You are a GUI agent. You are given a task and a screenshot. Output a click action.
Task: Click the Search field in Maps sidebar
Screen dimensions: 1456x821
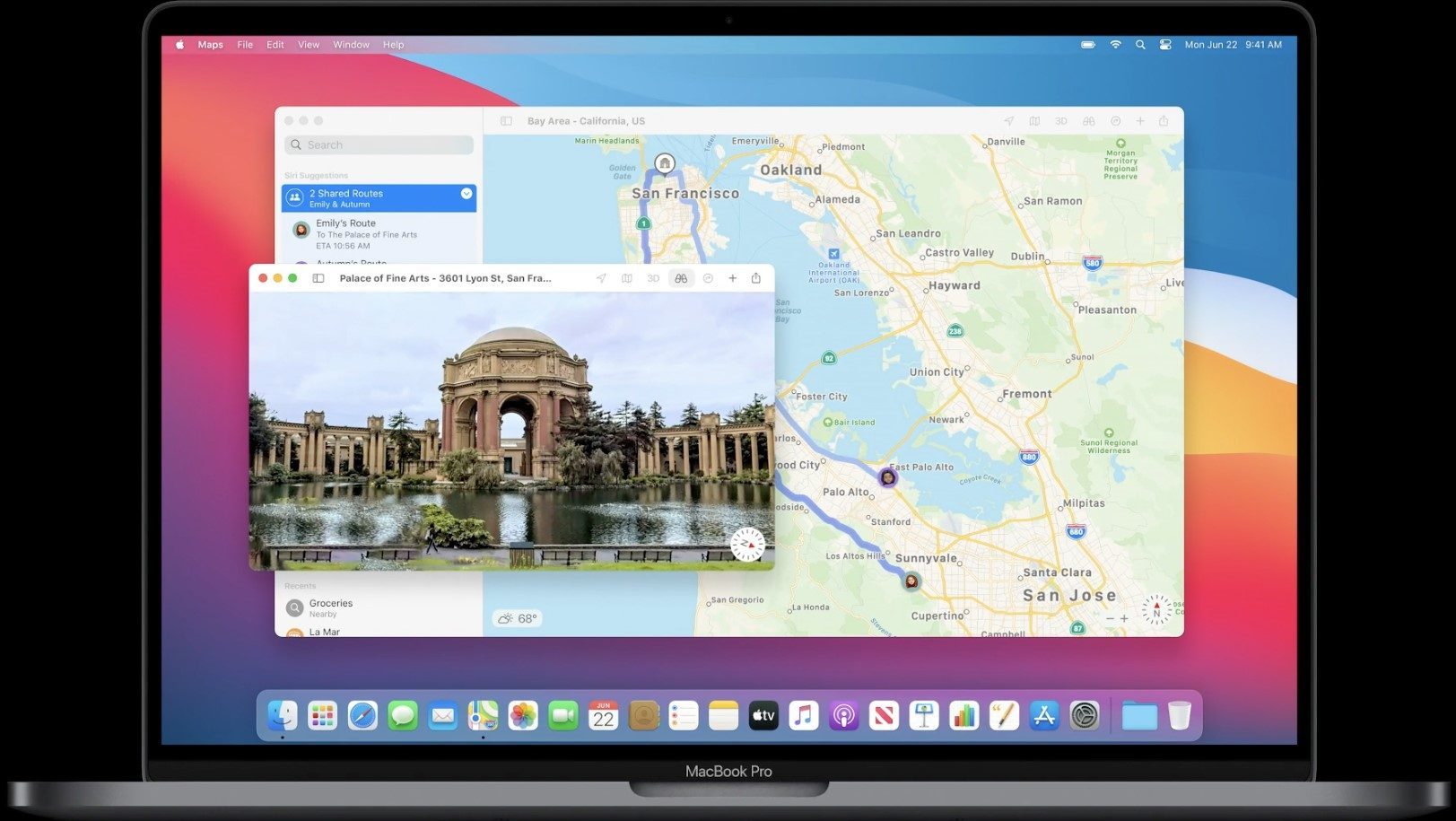tap(379, 144)
